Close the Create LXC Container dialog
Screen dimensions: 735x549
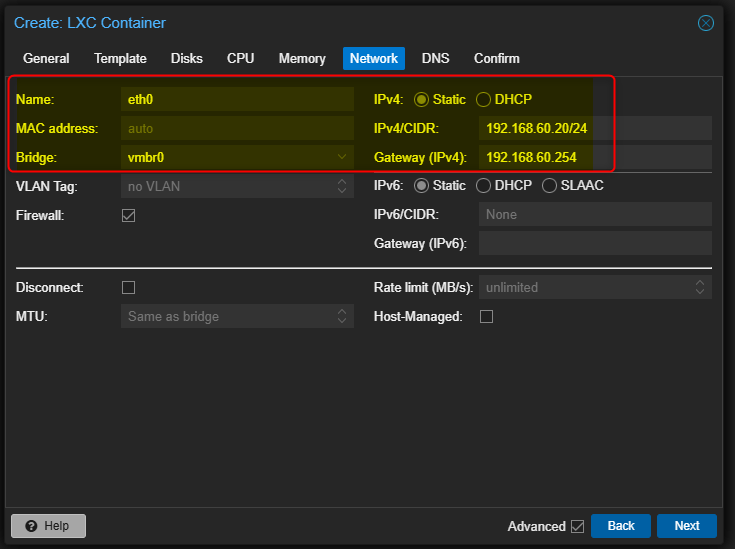click(x=705, y=23)
